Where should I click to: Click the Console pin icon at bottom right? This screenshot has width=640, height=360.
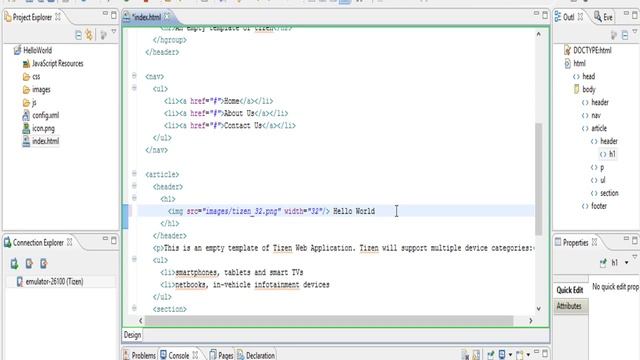(490, 355)
